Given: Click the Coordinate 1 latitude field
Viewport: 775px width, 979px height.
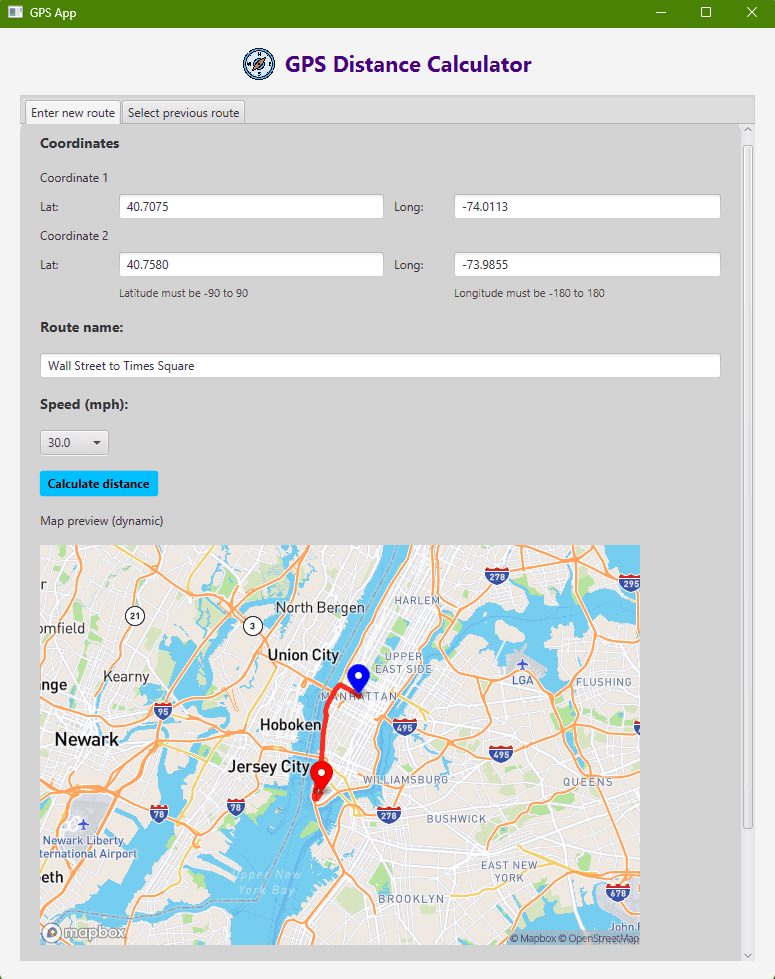Looking at the screenshot, I should coord(251,207).
